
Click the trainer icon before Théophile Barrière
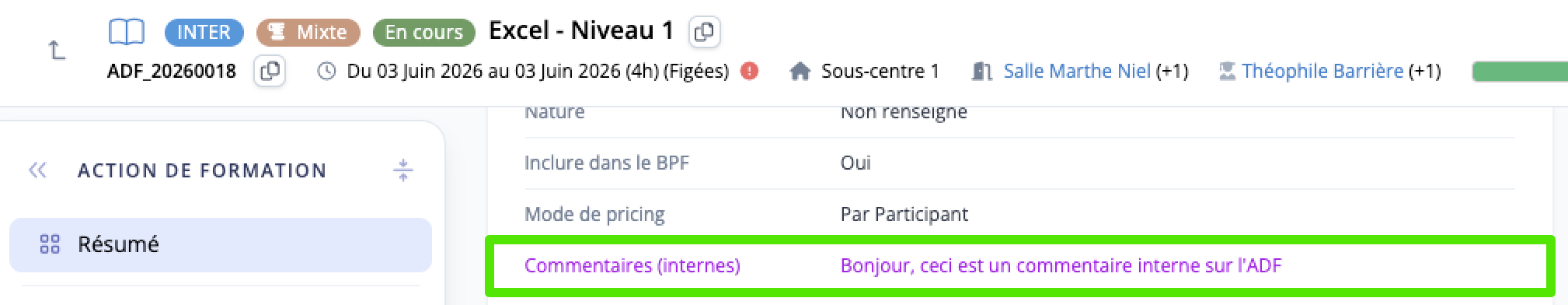1227,72
